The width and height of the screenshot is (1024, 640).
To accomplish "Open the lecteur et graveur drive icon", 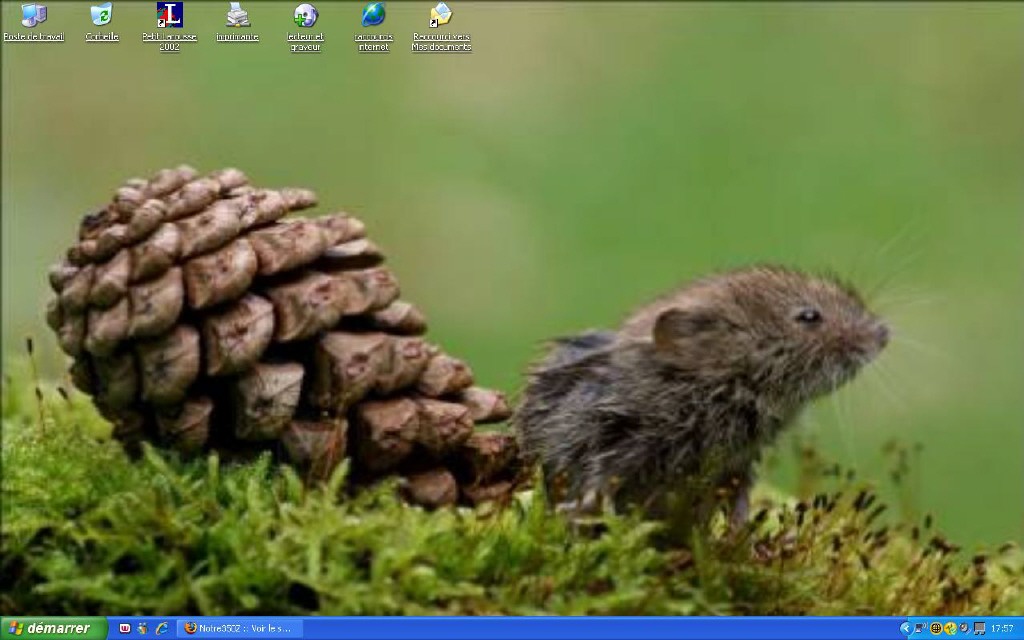I will (x=305, y=16).
